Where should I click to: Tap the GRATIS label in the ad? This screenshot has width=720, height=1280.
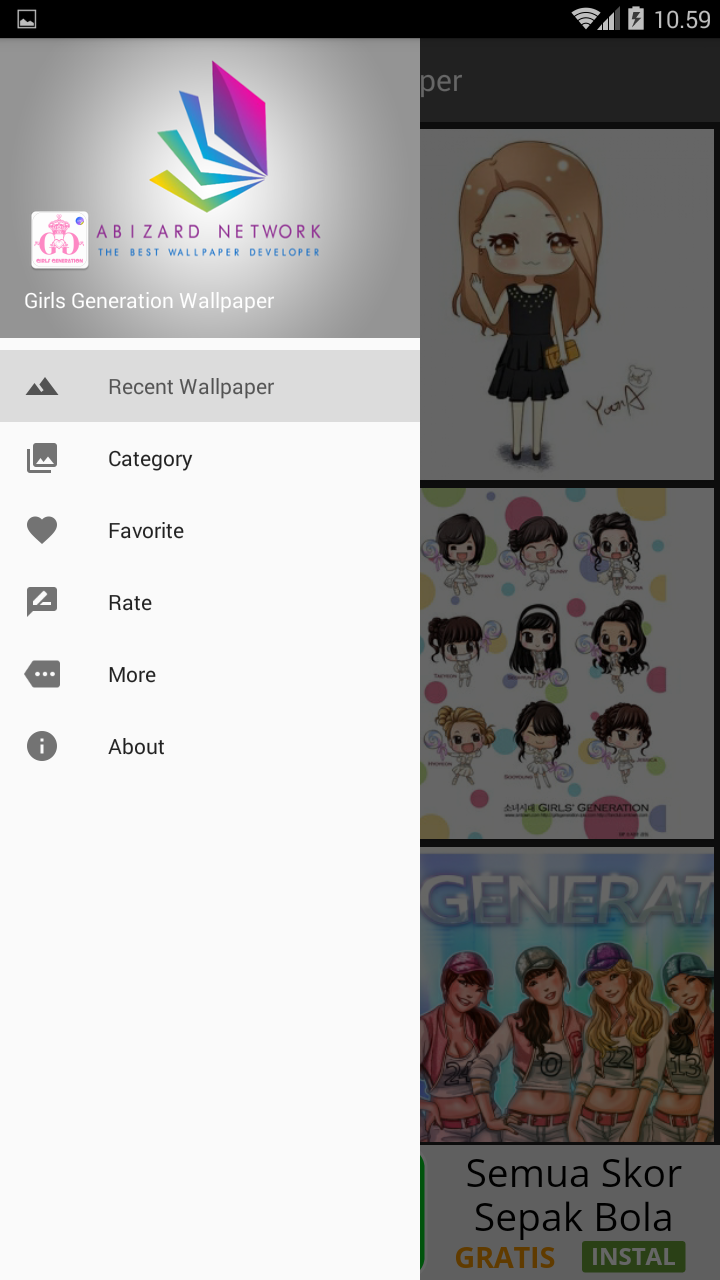coord(505,1257)
